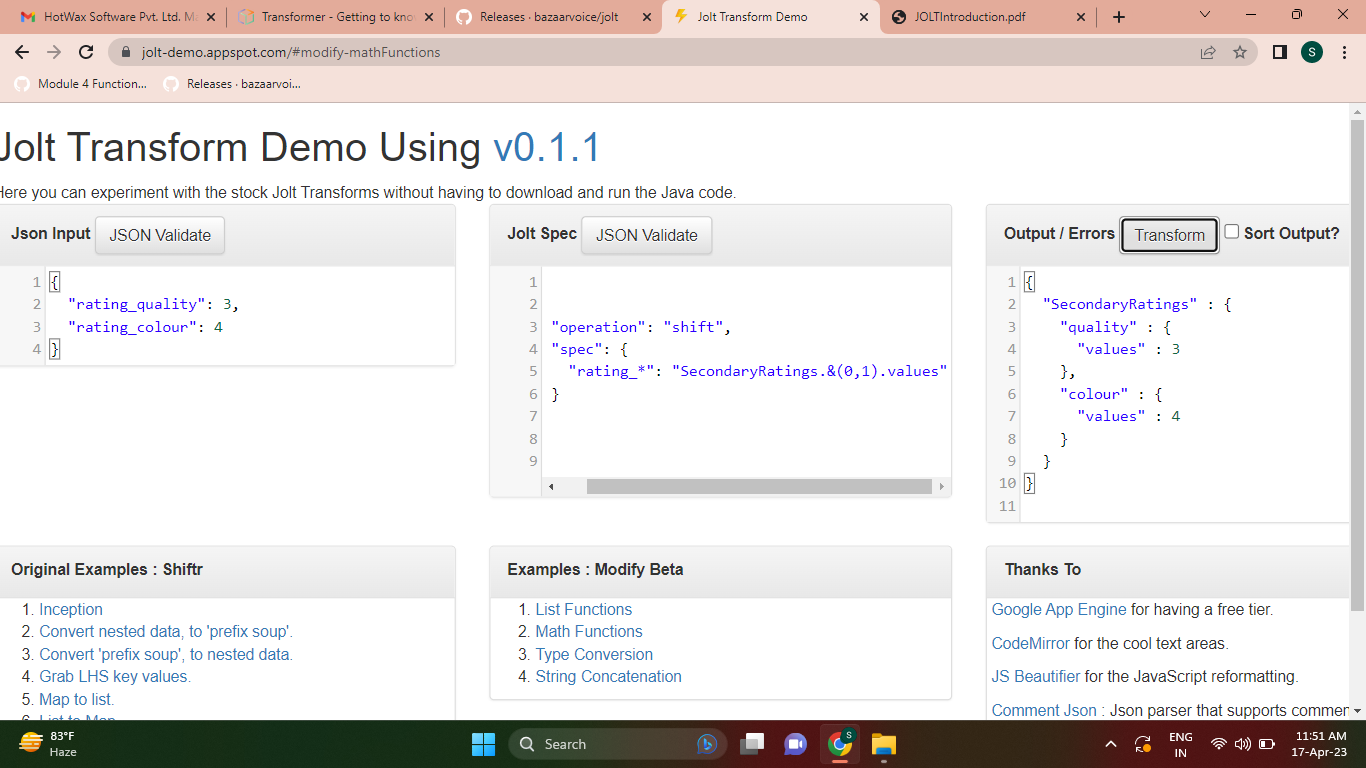Viewport: 1366px width, 768px height.
Task: Run the Transform button
Action: [x=1170, y=235]
